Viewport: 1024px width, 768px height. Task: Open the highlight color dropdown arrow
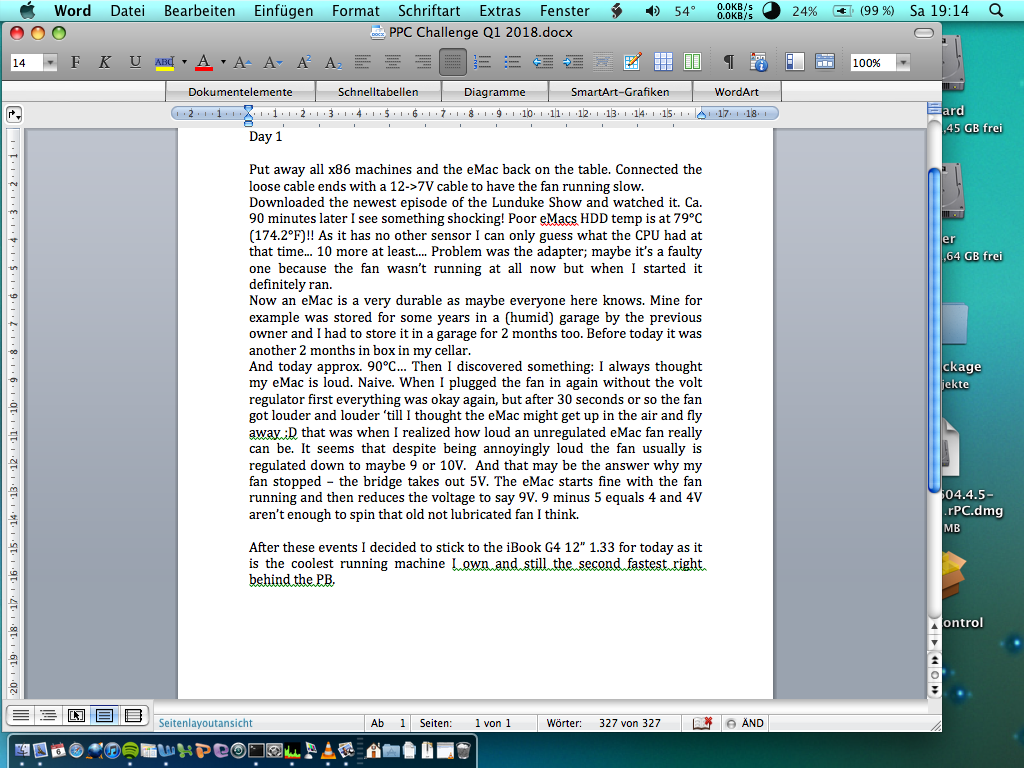pyautogui.click(x=184, y=62)
